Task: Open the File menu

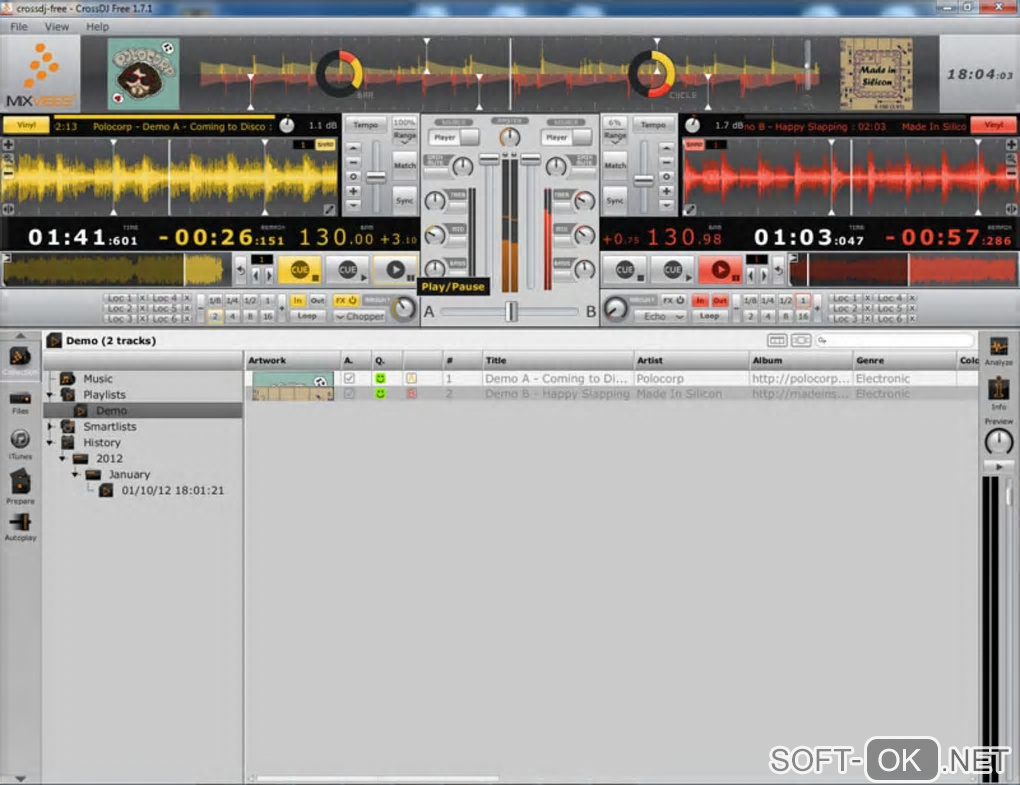Action: [x=19, y=27]
